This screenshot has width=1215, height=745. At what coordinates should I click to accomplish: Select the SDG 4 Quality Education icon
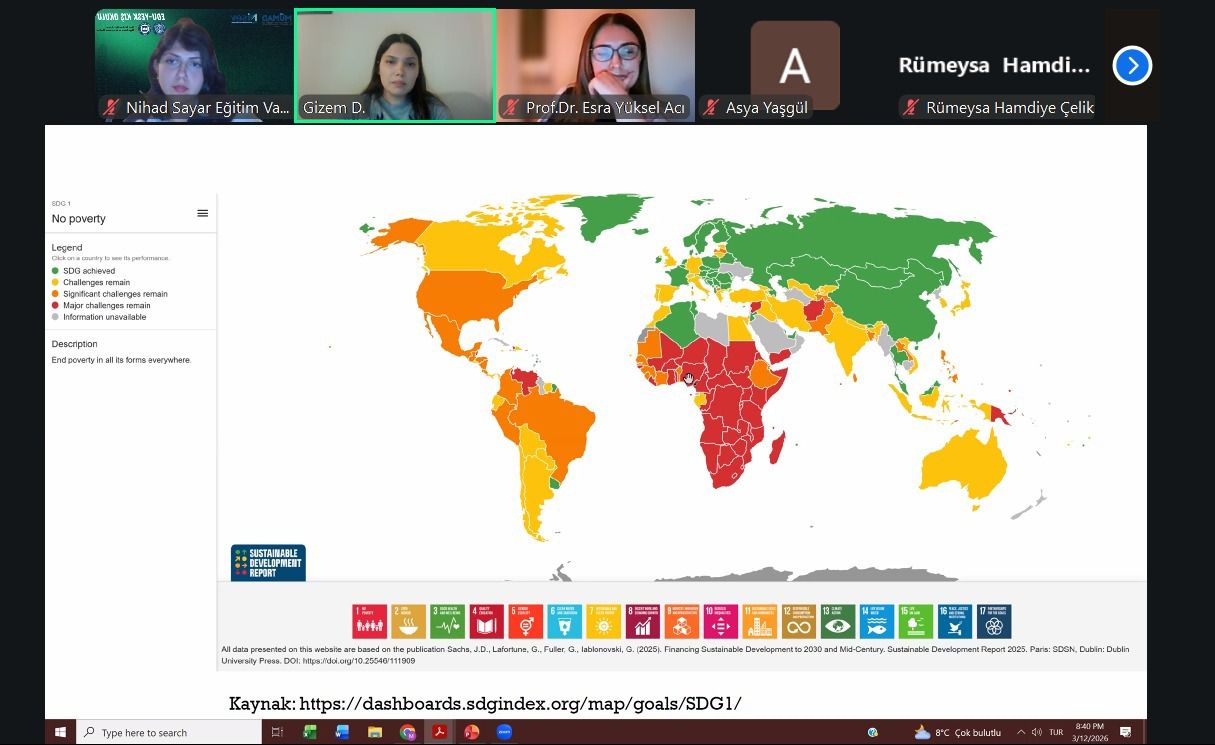pyautogui.click(x=486, y=622)
